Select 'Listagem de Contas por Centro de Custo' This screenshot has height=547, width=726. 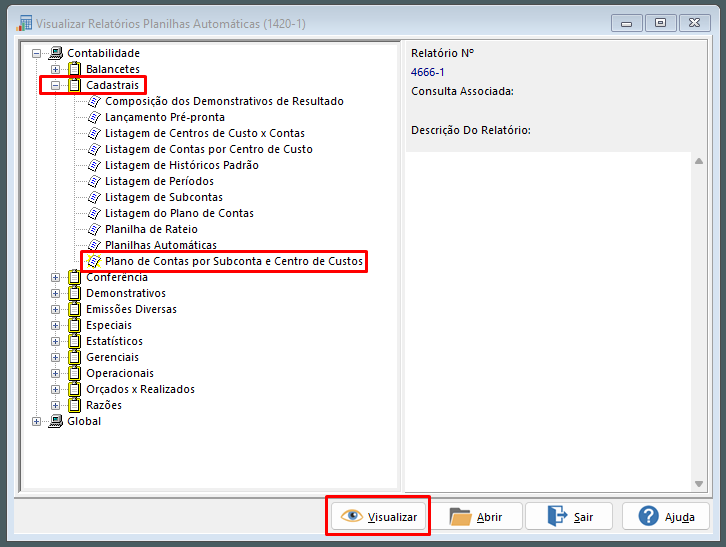pyautogui.click(x=209, y=149)
